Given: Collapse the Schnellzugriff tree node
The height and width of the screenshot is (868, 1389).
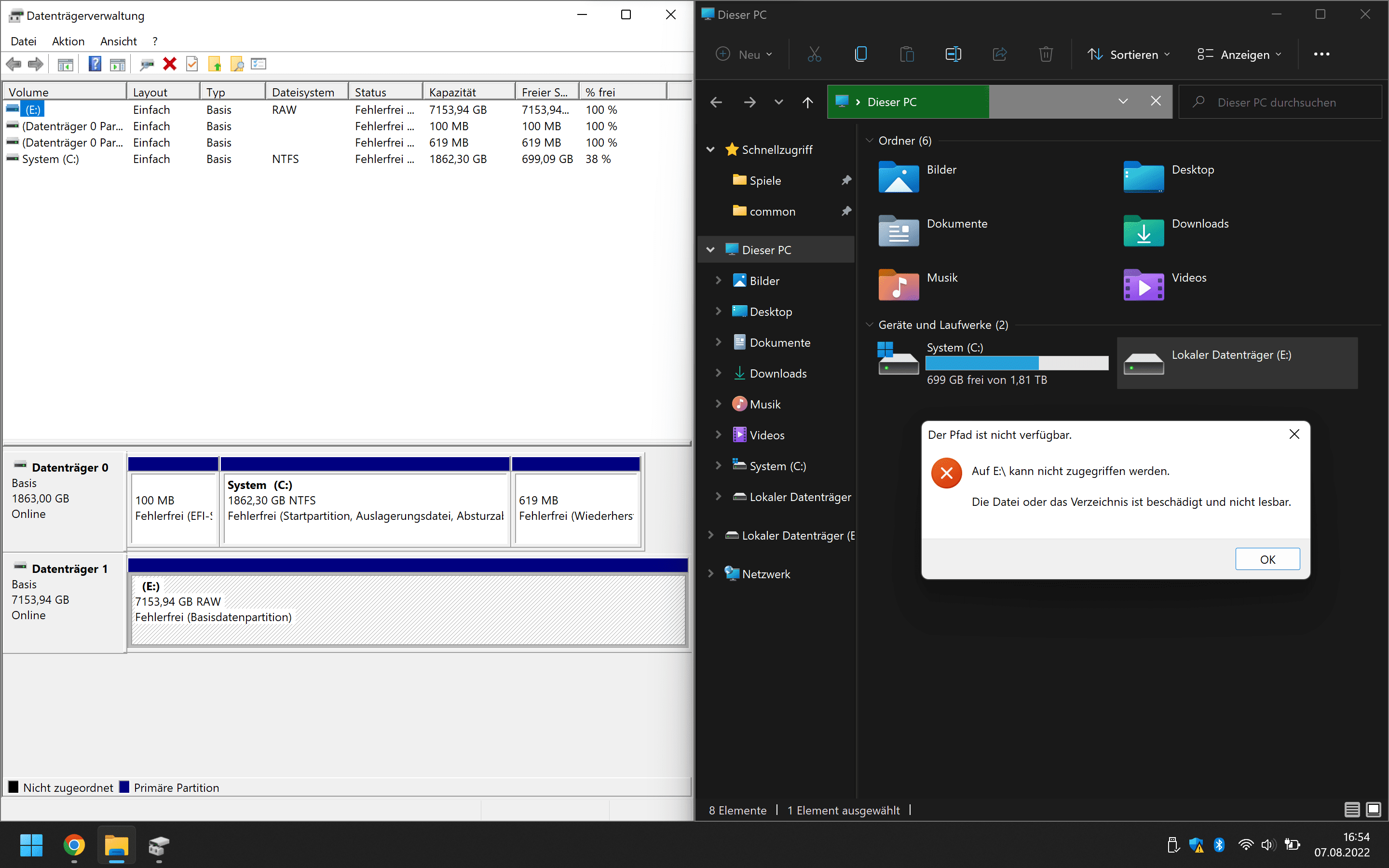Looking at the screenshot, I should pos(710,150).
